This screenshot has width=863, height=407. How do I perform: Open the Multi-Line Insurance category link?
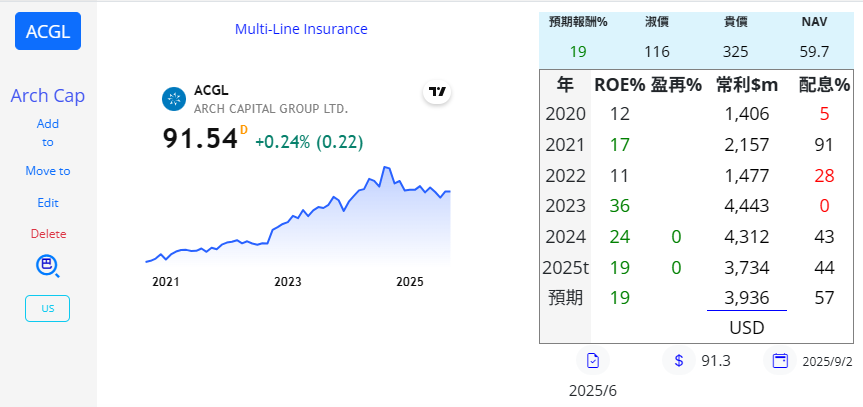[301, 29]
